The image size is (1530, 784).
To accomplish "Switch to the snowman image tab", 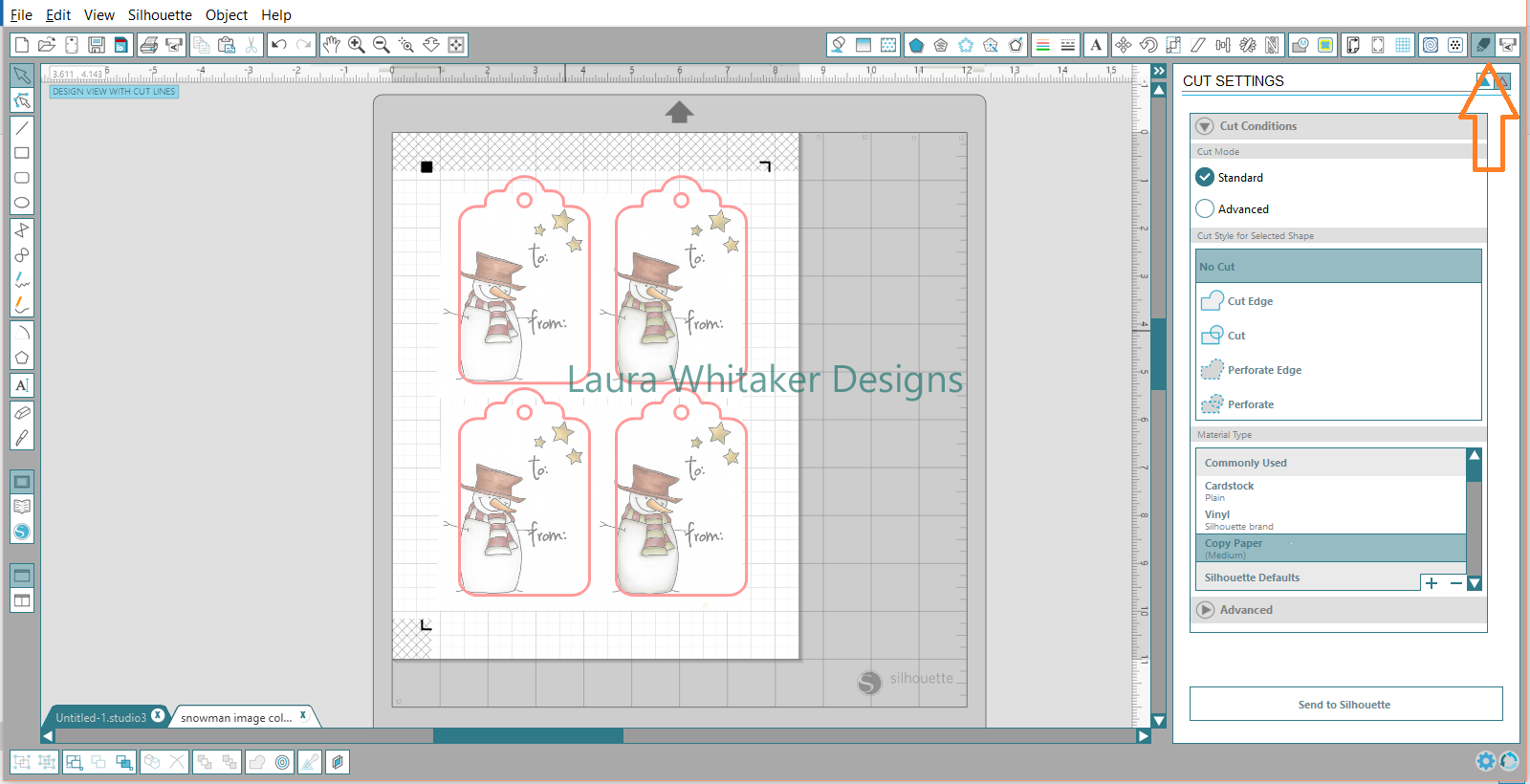I will click(236, 717).
